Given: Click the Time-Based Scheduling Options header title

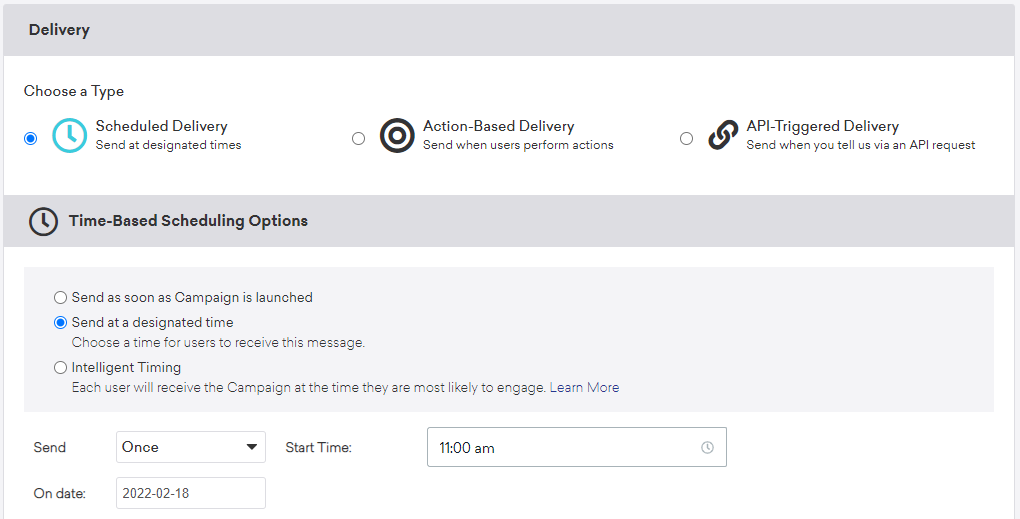Looking at the screenshot, I should point(188,221).
